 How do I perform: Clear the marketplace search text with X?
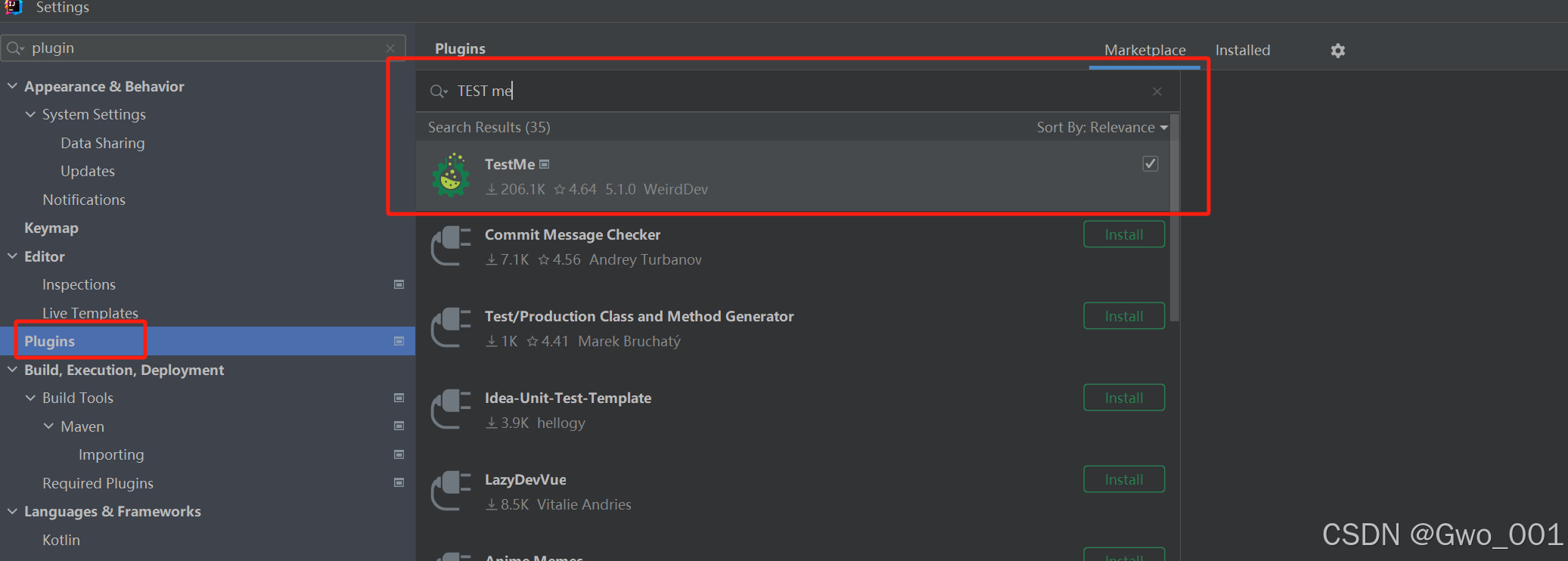point(1157,91)
